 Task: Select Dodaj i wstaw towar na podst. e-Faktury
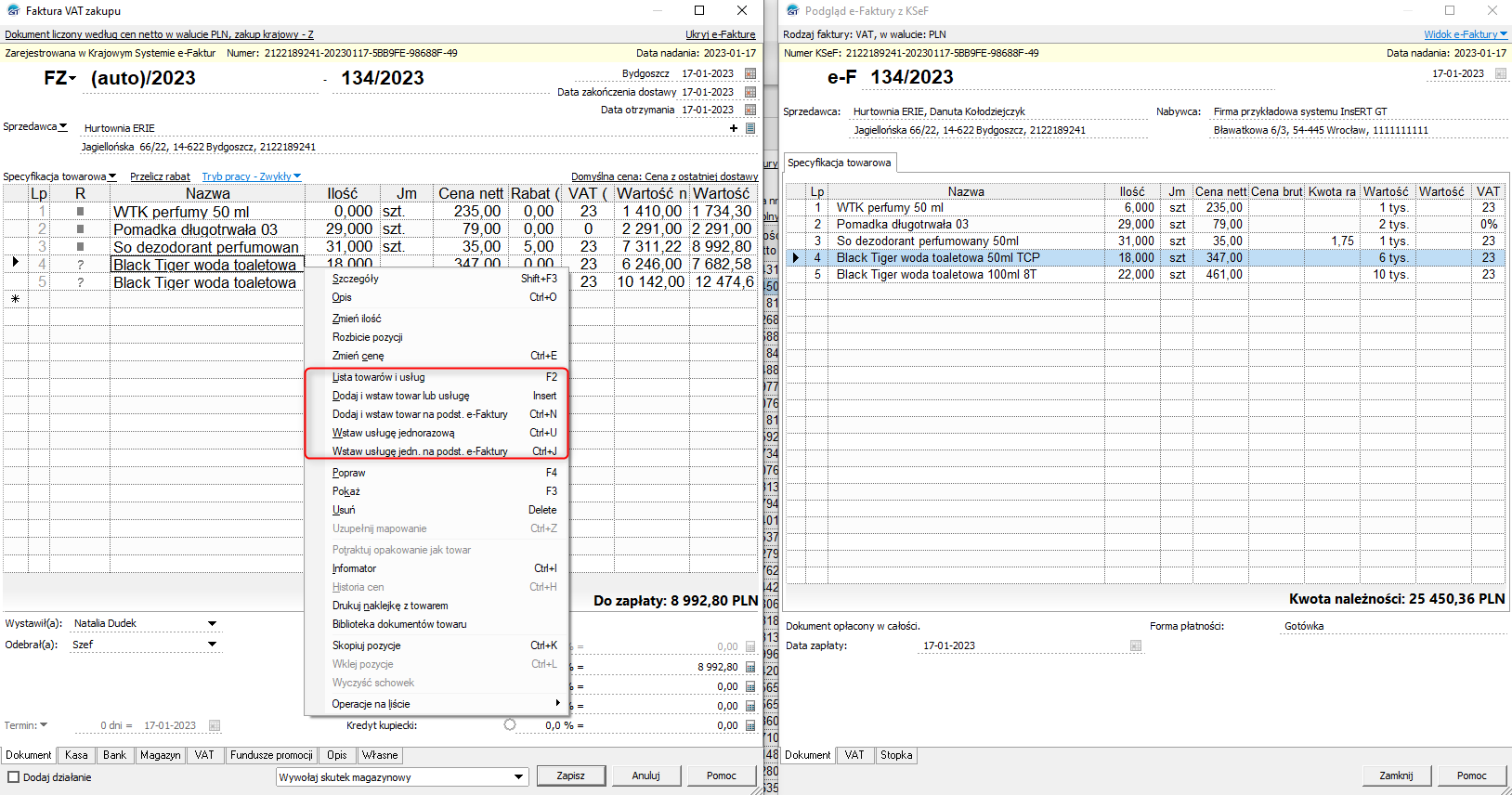437,414
